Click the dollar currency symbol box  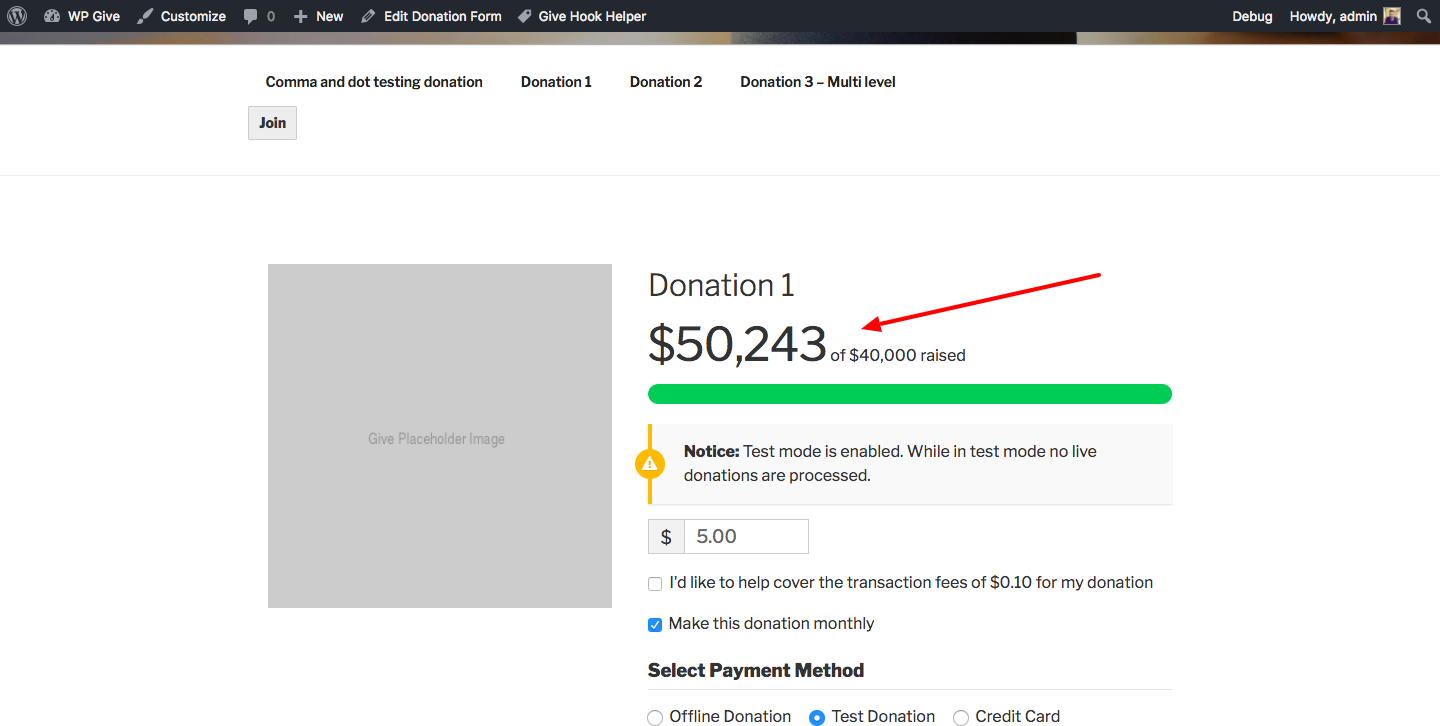(666, 536)
